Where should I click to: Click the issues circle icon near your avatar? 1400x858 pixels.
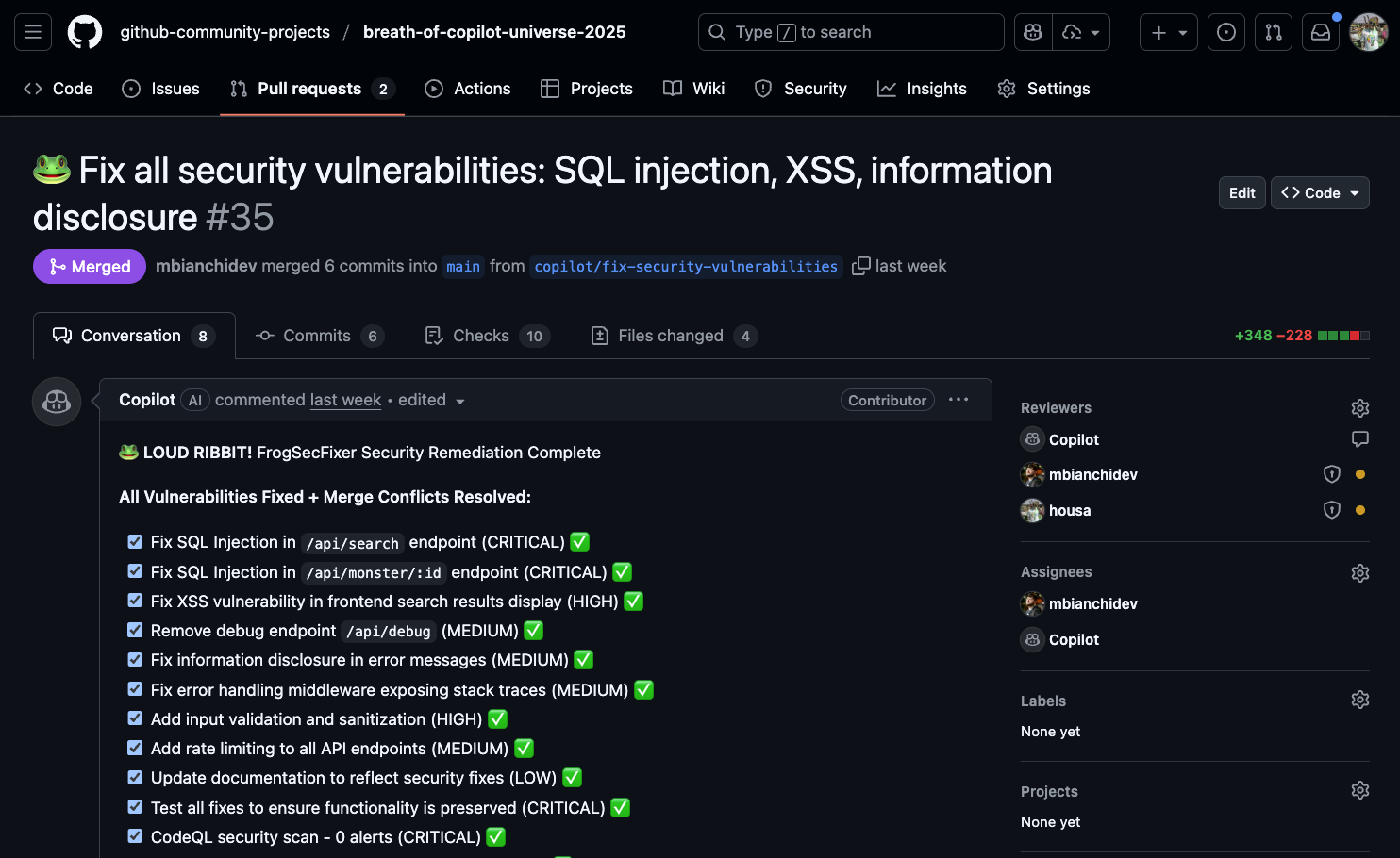pyautogui.click(x=1225, y=31)
